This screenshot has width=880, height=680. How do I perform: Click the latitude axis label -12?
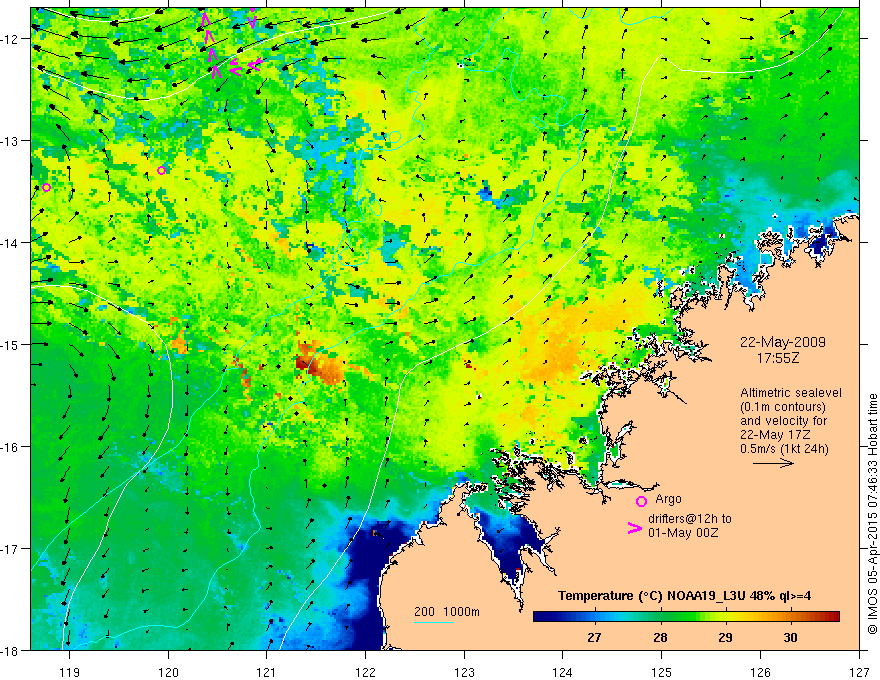click(10, 39)
